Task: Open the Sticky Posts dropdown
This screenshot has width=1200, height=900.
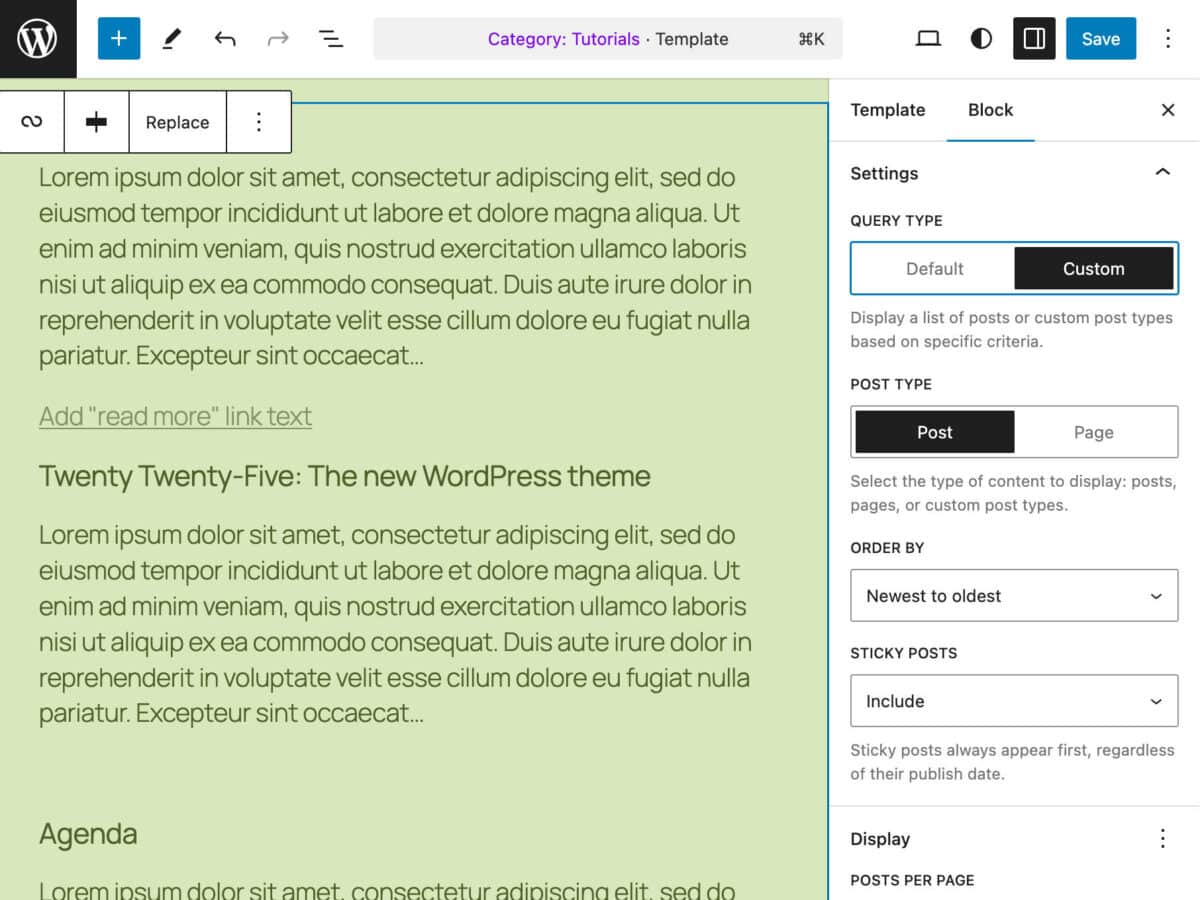Action: click(1013, 700)
